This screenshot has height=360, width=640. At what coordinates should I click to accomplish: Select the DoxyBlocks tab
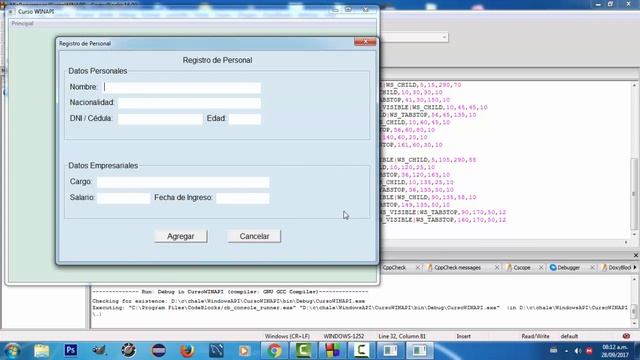pos(616,268)
